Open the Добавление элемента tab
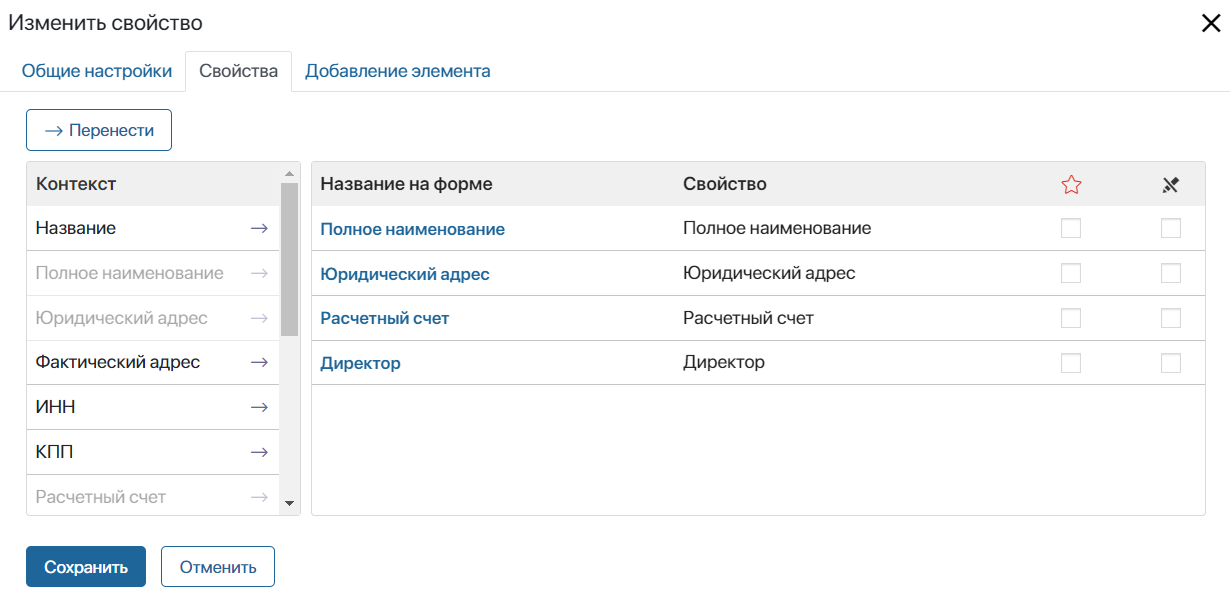The height and width of the screenshot is (593, 1230). [398, 71]
